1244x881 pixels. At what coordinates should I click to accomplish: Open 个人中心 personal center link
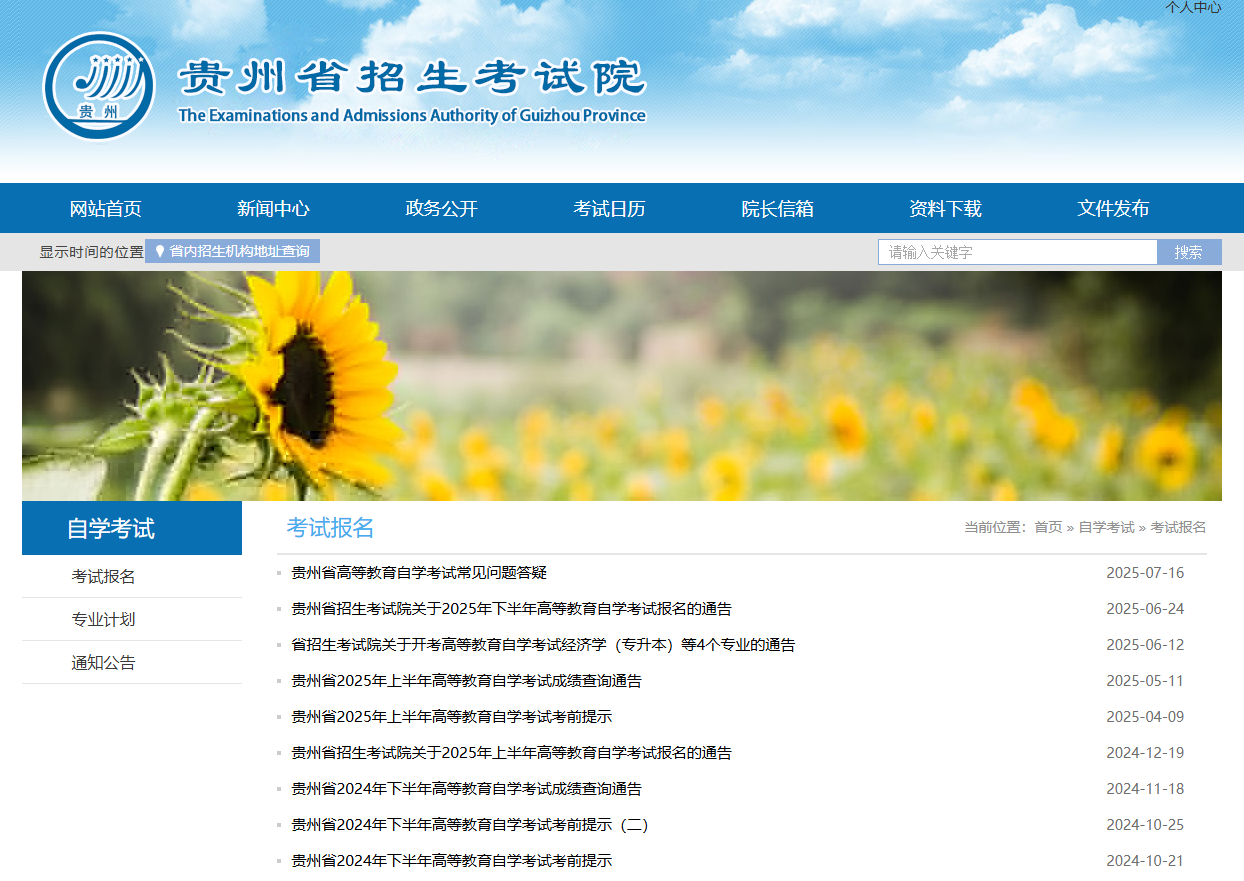coord(1192,7)
